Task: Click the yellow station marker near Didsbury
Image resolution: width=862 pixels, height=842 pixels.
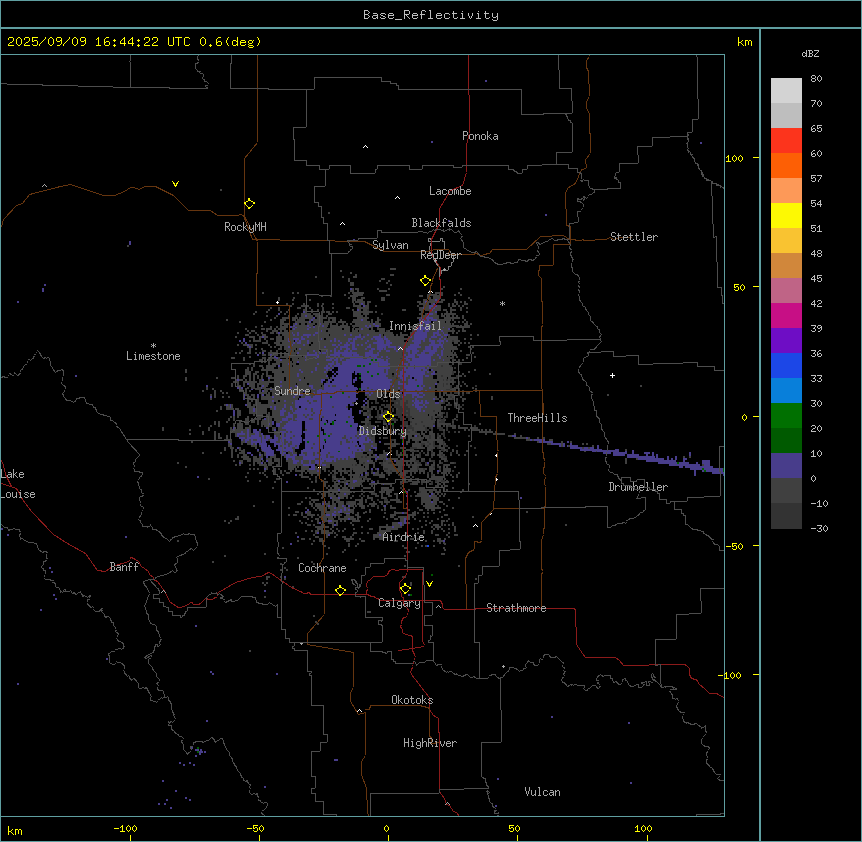Action: click(389, 417)
